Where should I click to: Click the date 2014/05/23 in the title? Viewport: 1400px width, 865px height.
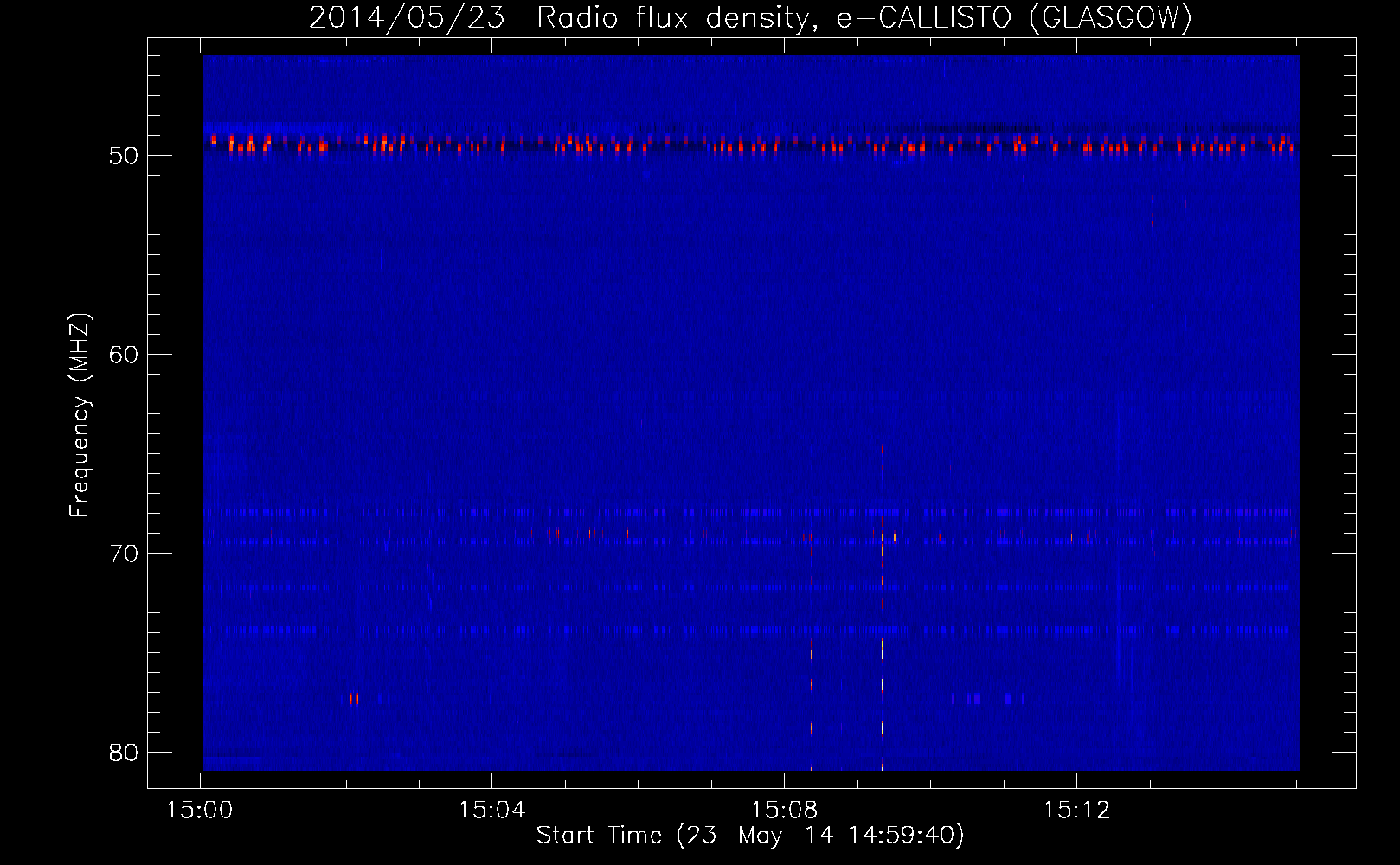pyautogui.click(x=407, y=17)
